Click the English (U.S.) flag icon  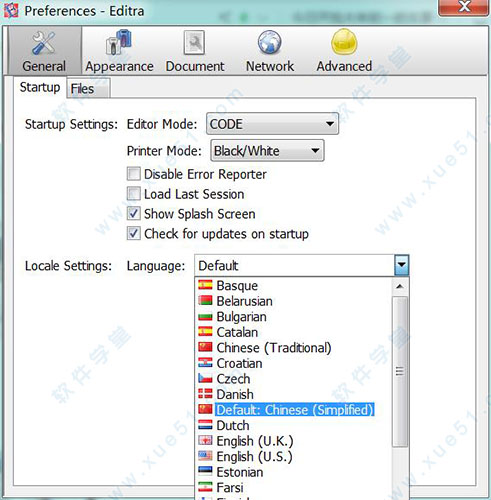(x=205, y=456)
